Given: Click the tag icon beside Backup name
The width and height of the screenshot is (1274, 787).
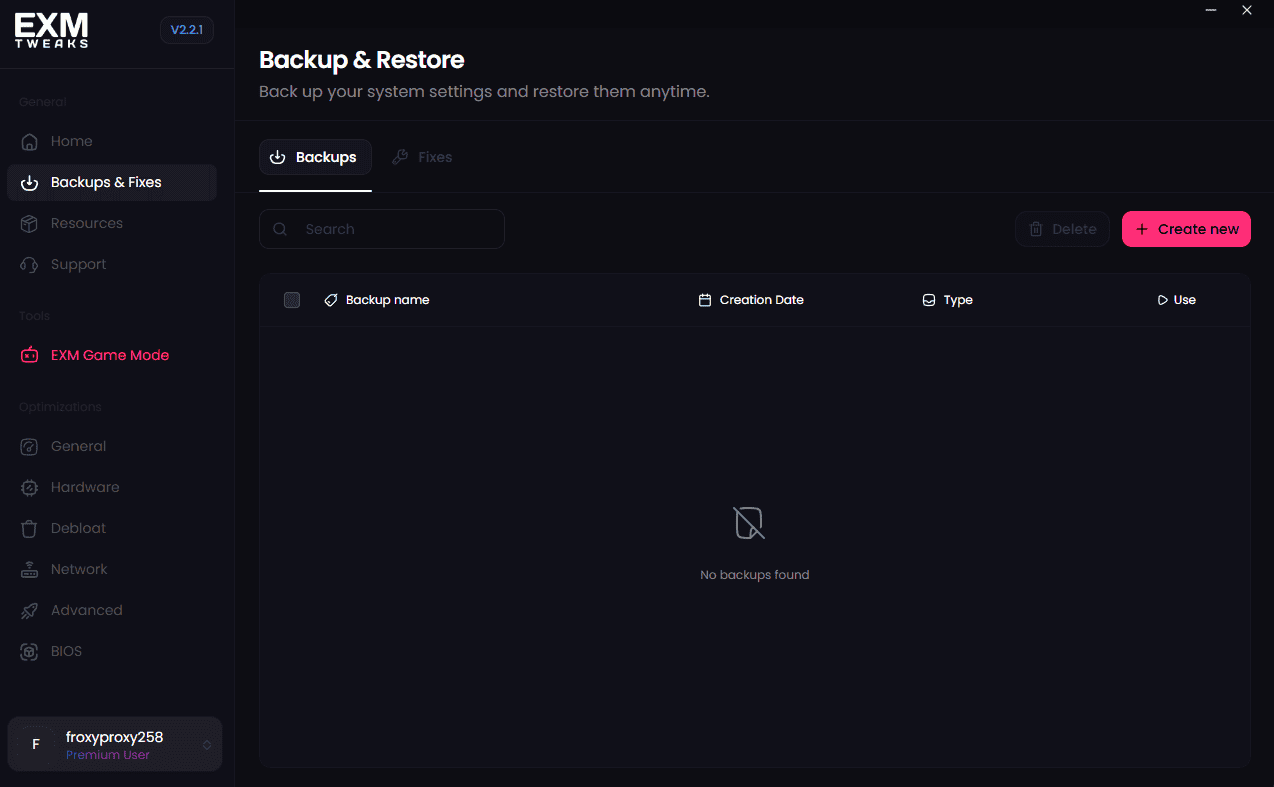Looking at the screenshot, I should pos(331,300).
